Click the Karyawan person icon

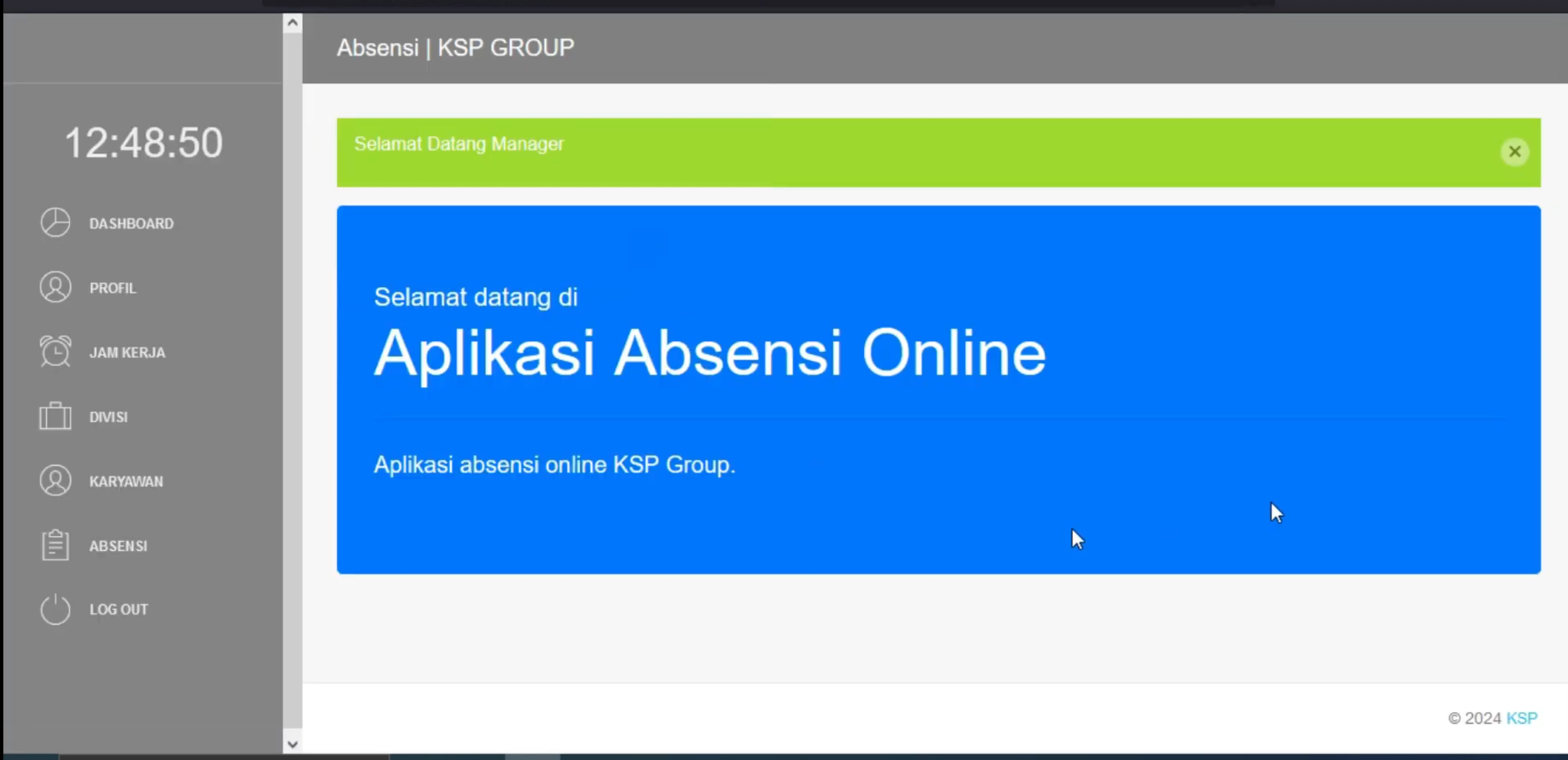pos(55,480)
